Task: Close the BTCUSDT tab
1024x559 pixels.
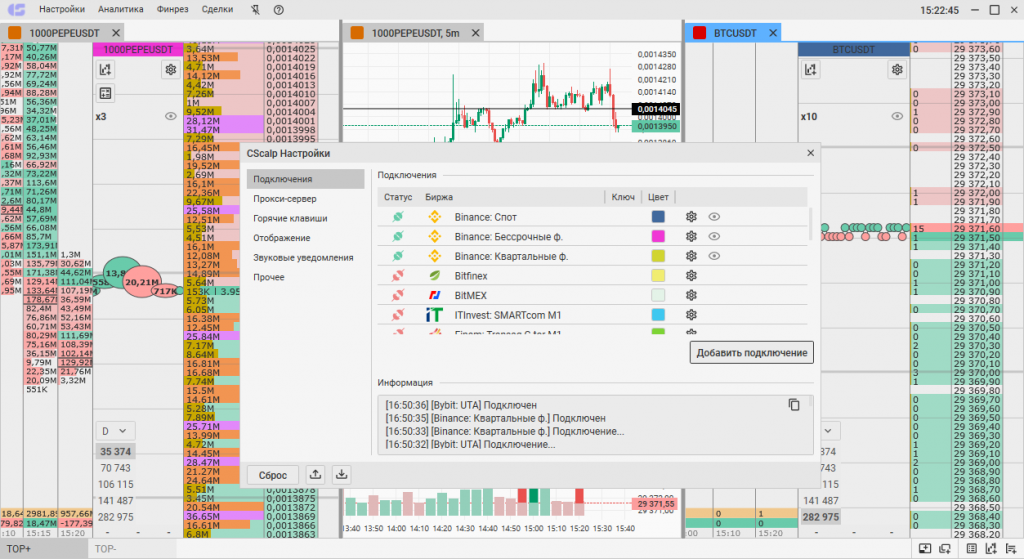Action: click(x=773, y=33)
